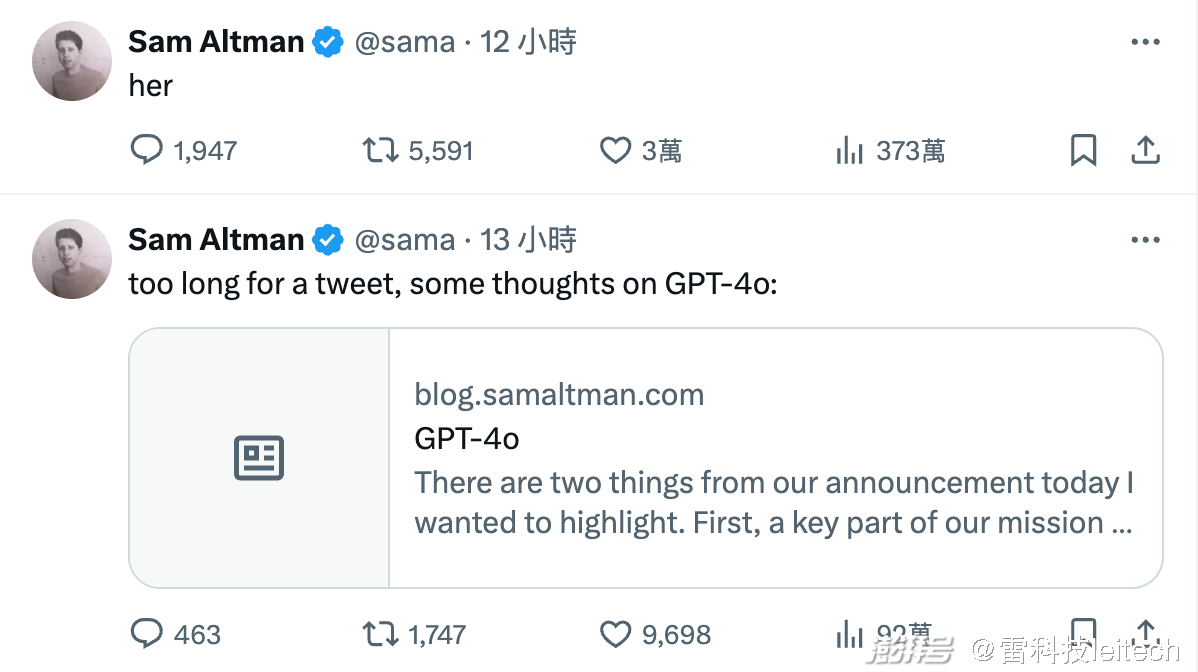The image size is (1198, 672).
Task: Reply to the 'her' tweet
Action: pos(146,150)
